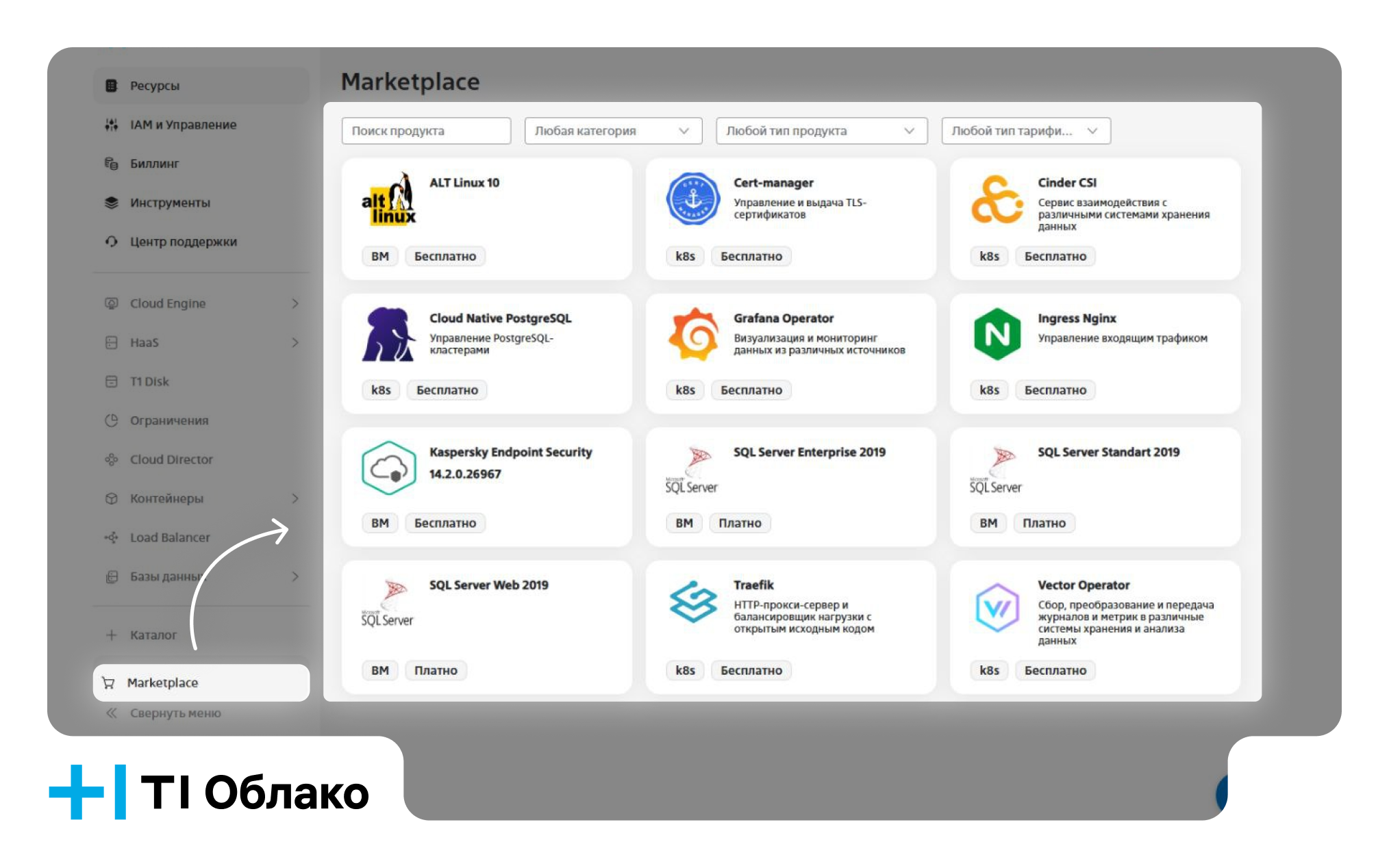1389x868 pixels.
Task: Click the HaaS icon in sidebar
Action: point(111,342)
